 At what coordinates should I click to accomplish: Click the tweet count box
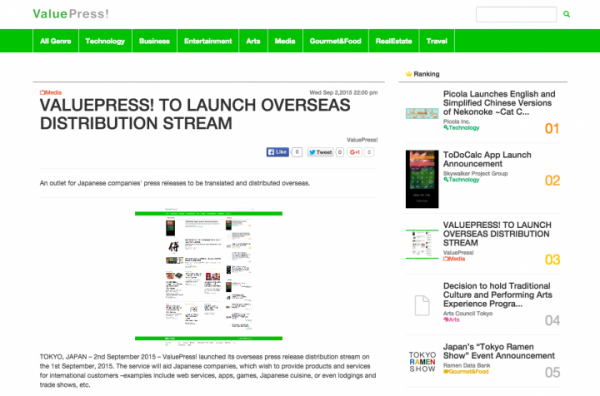pos(339,152)
